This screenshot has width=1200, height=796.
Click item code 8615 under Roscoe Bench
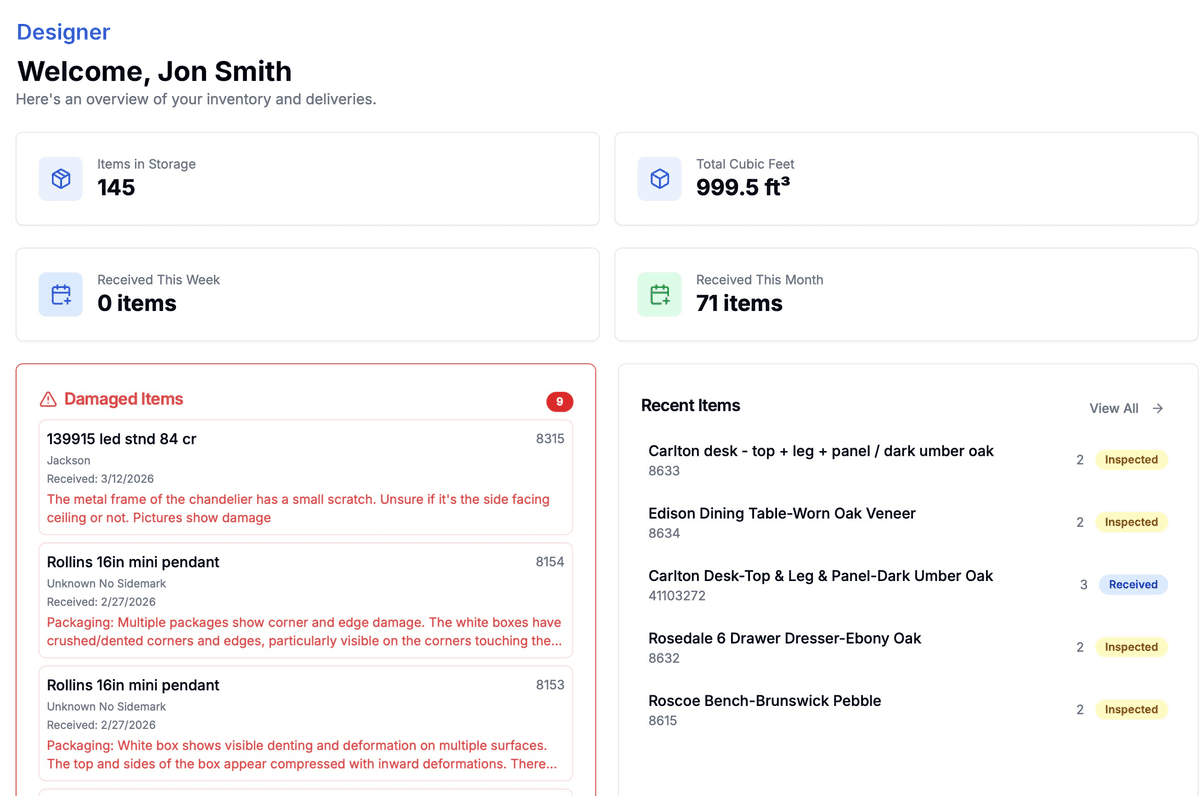pyautogui.click(x=663, y=721)
